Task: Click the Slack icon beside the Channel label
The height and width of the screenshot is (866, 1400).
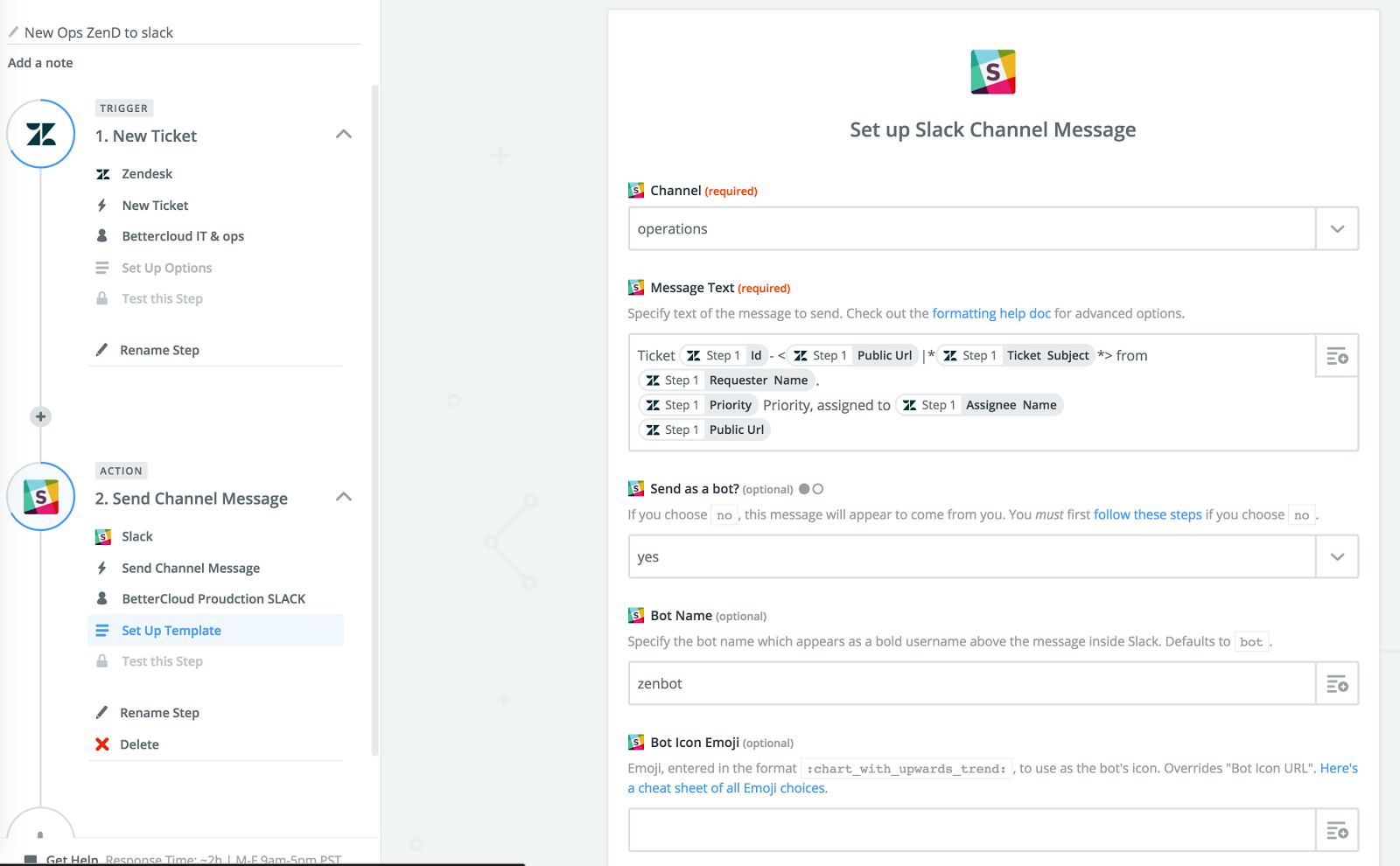Action: coord(636,191)
